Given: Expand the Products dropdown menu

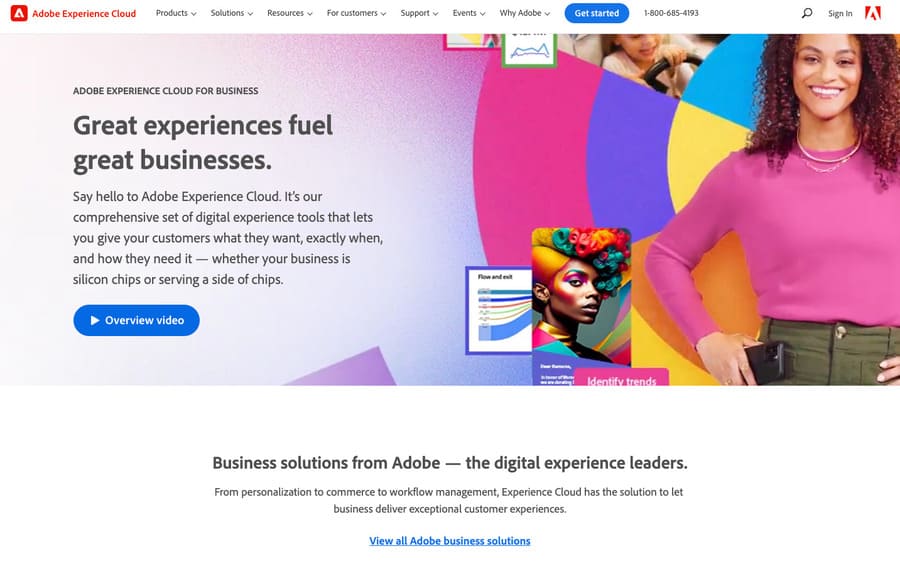Looking at the screenshot, I should pyautogui.click(x=176, y=13).
